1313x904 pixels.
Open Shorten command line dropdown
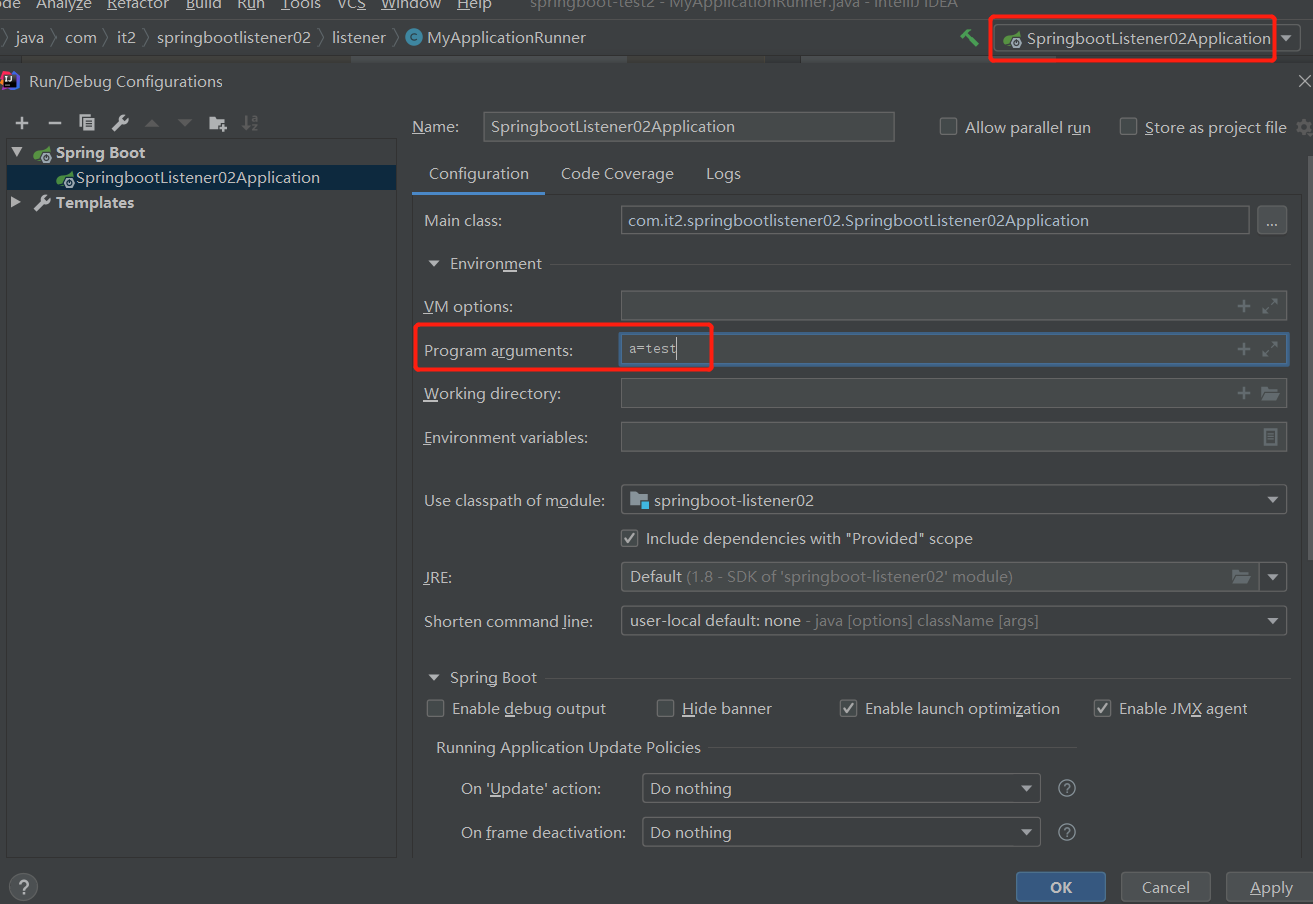tap(953, 621)
